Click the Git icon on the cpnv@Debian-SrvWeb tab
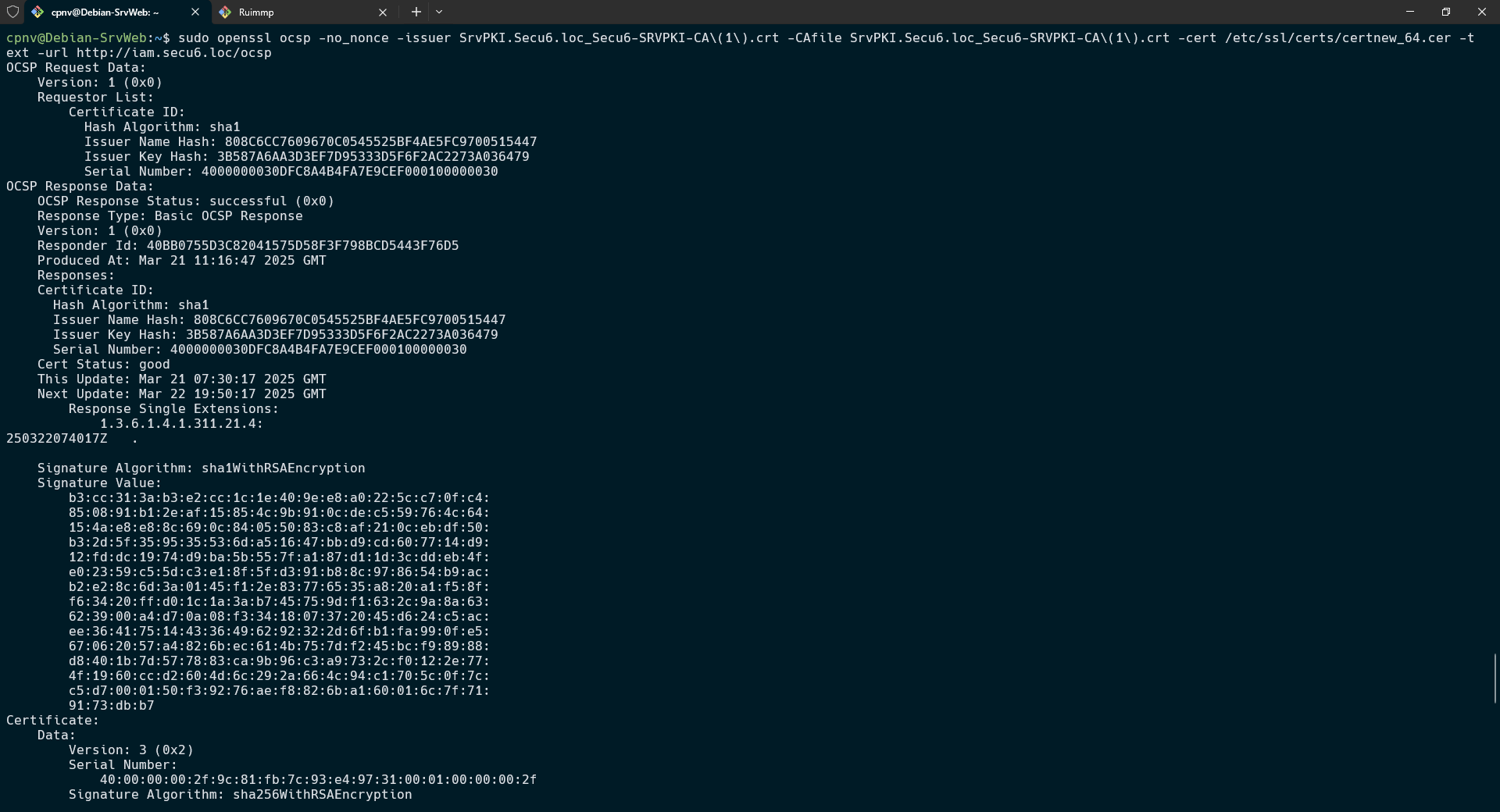 tap(37, 12)
